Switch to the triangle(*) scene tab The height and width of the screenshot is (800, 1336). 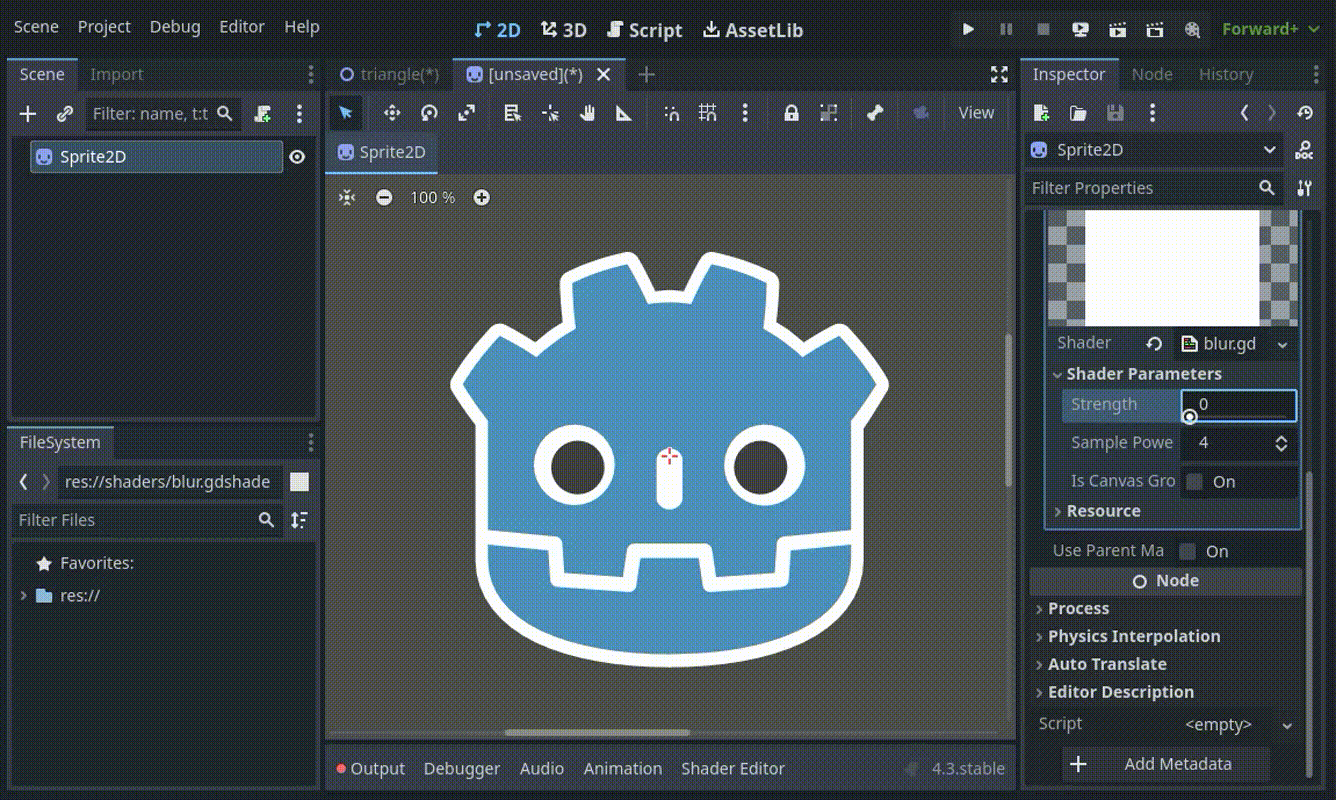[x=389, y=74]
